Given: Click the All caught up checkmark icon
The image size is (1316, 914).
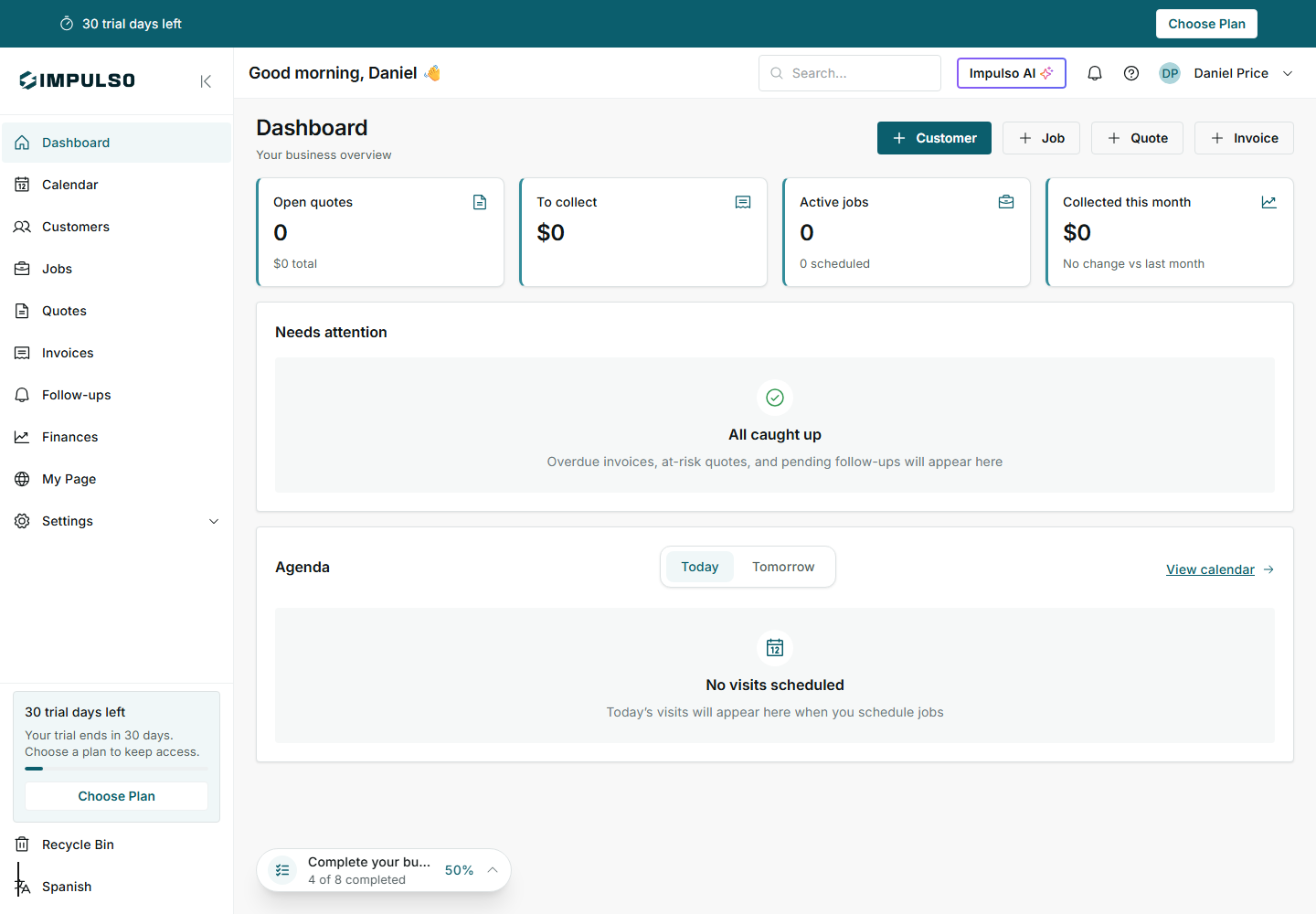Looking at the screenshot, I should pyautogui.click(x=775, y=398).
